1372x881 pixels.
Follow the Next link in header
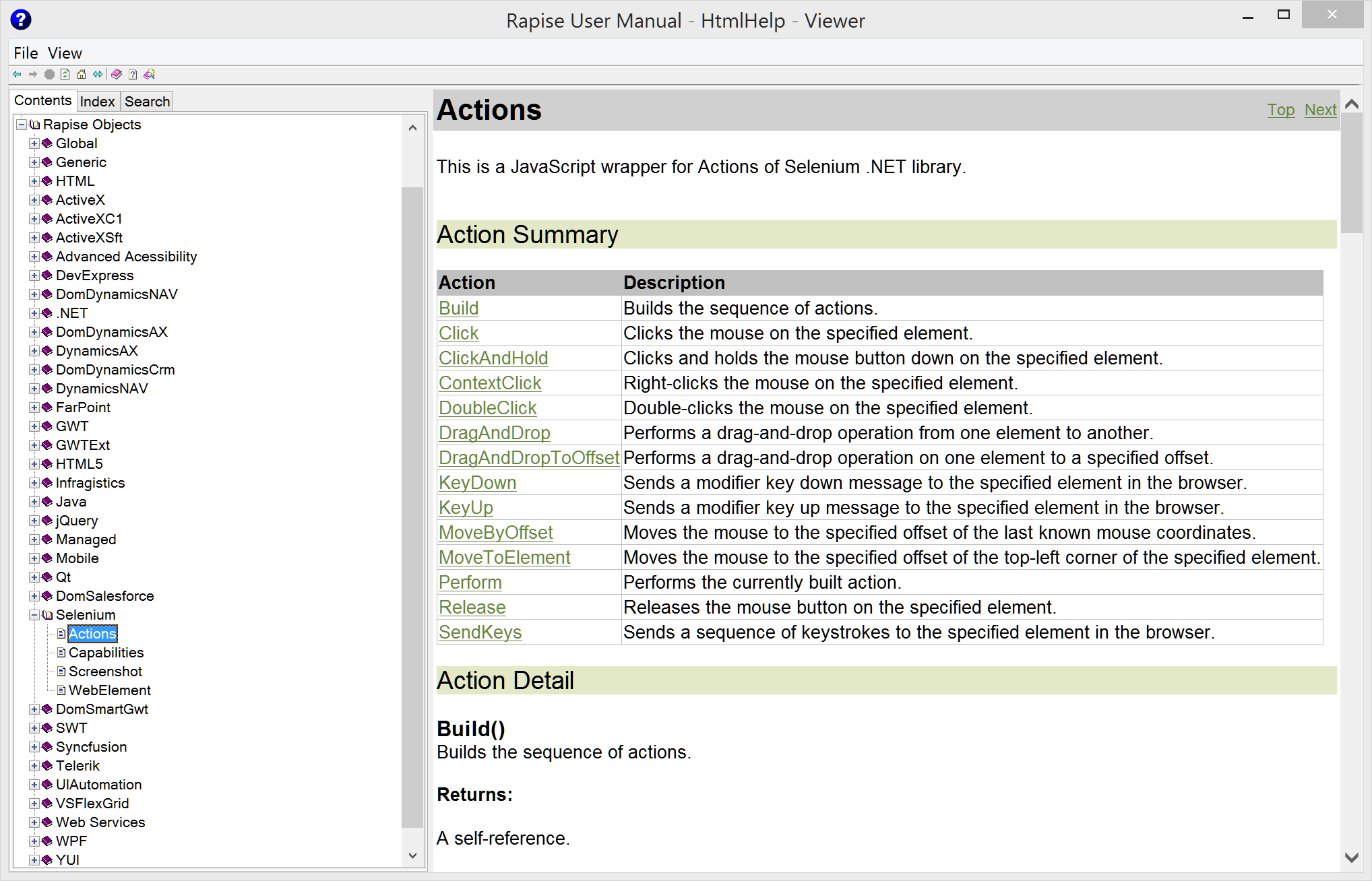click(x=1319, y=110)
